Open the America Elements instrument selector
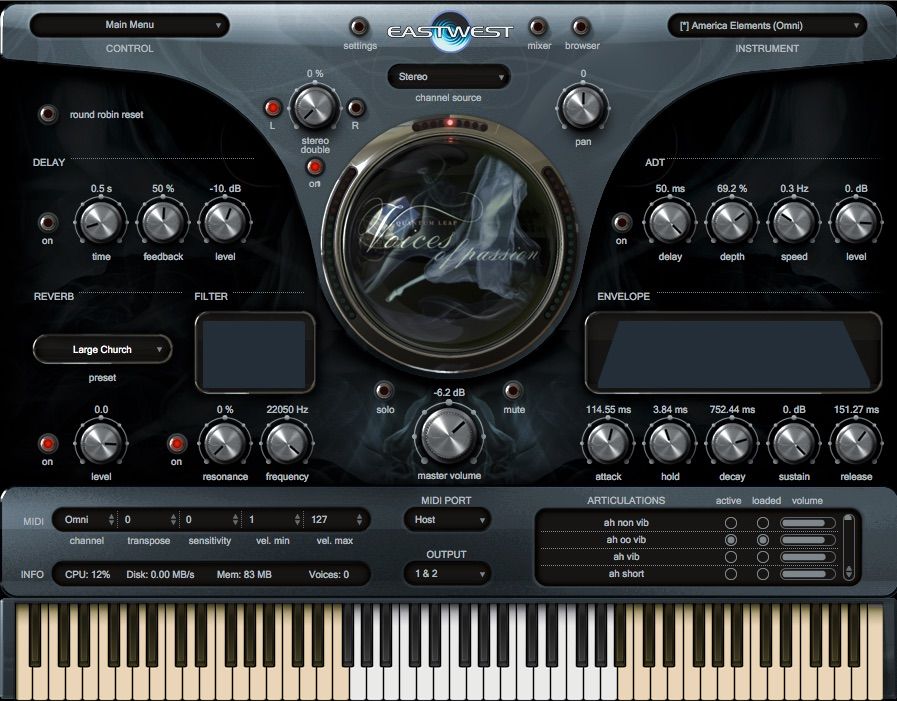 [767, 25]
